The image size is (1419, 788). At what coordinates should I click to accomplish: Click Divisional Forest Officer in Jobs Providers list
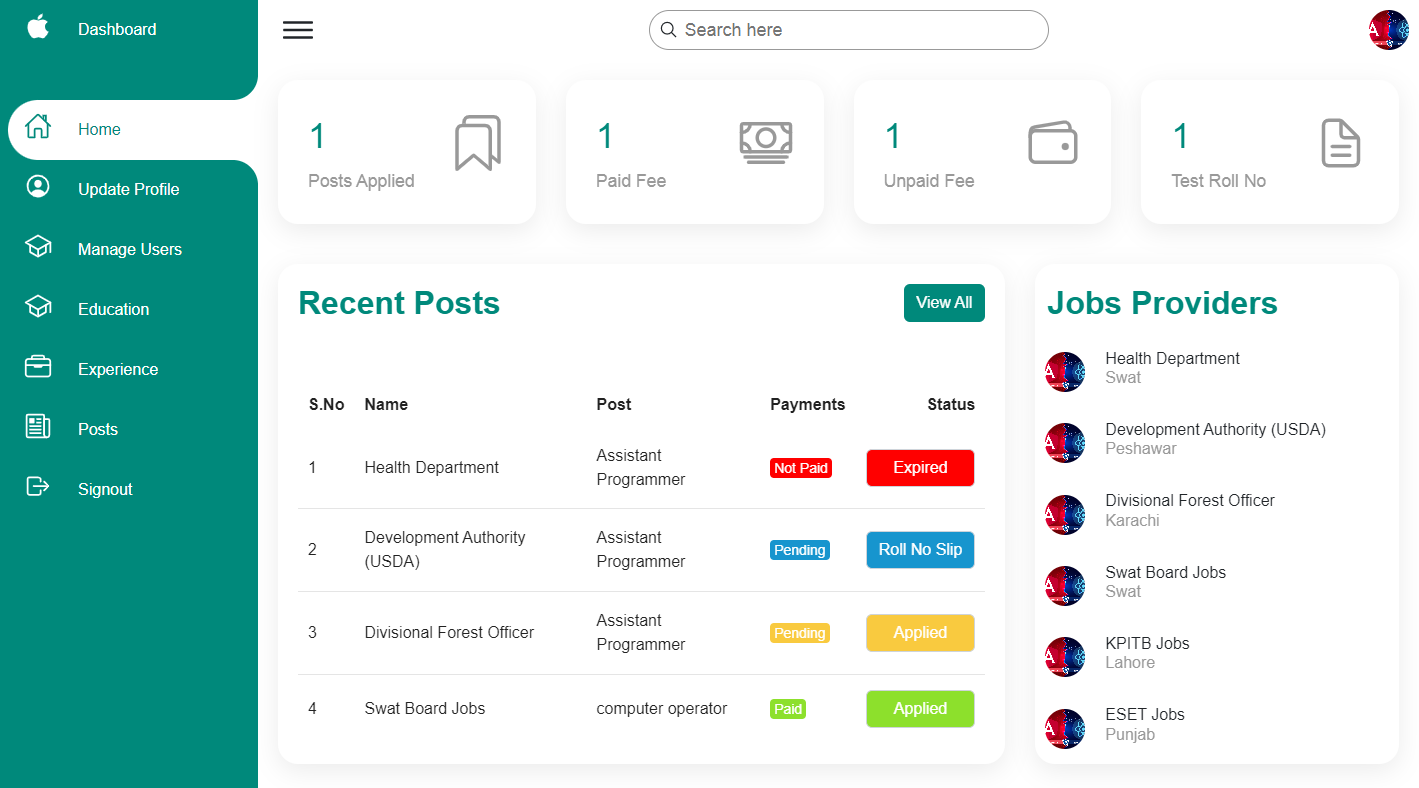pyautogui.click(x=1190, y=501)
